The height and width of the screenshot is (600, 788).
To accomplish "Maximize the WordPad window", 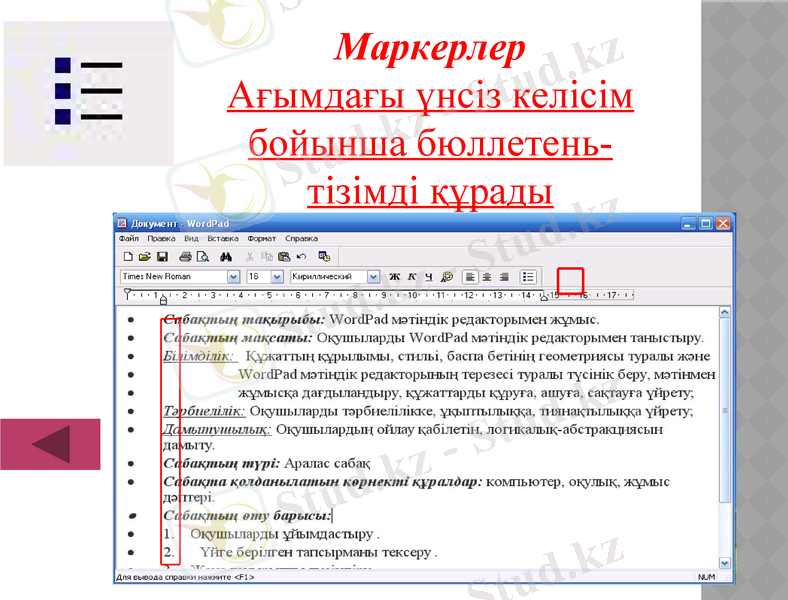I will tap(706, 223).
